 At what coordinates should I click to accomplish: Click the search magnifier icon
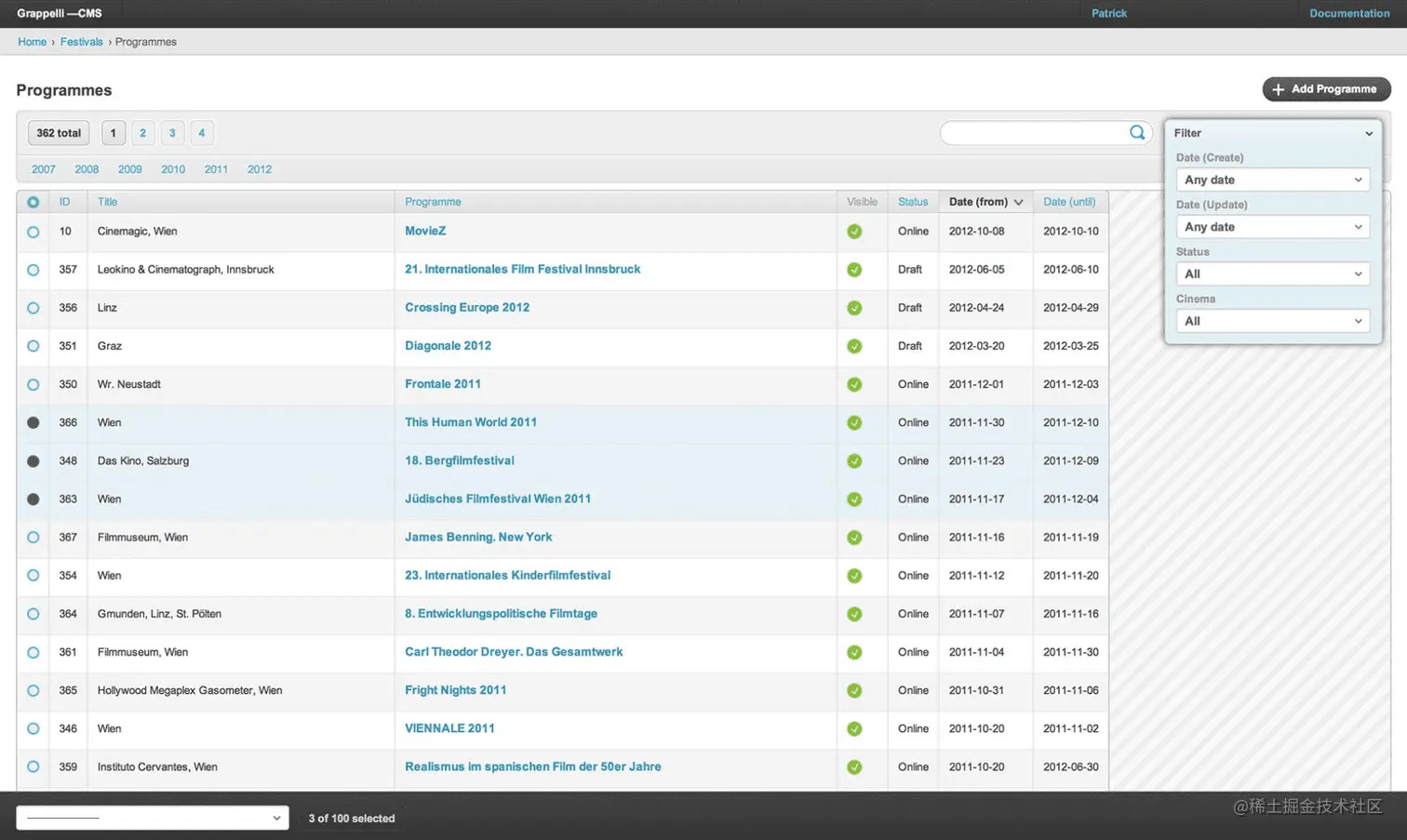tap(1137, 133)
